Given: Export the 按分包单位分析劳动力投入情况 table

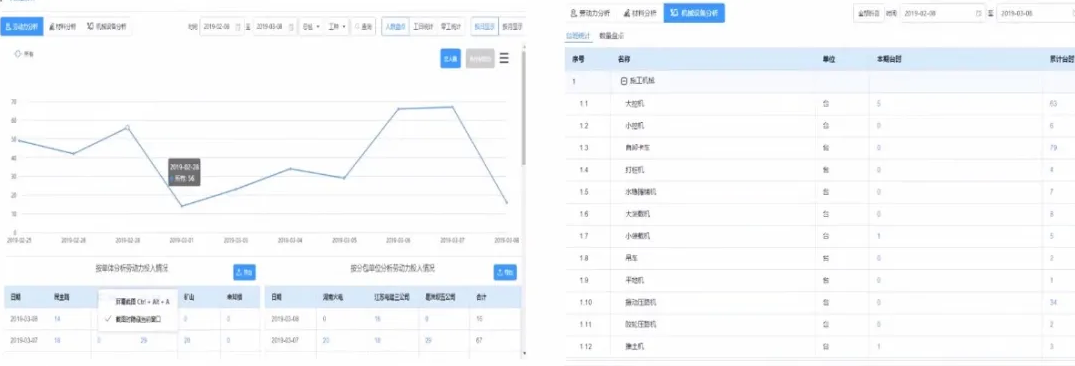Looking at the screenshot, I should click(x=505, y=272).
